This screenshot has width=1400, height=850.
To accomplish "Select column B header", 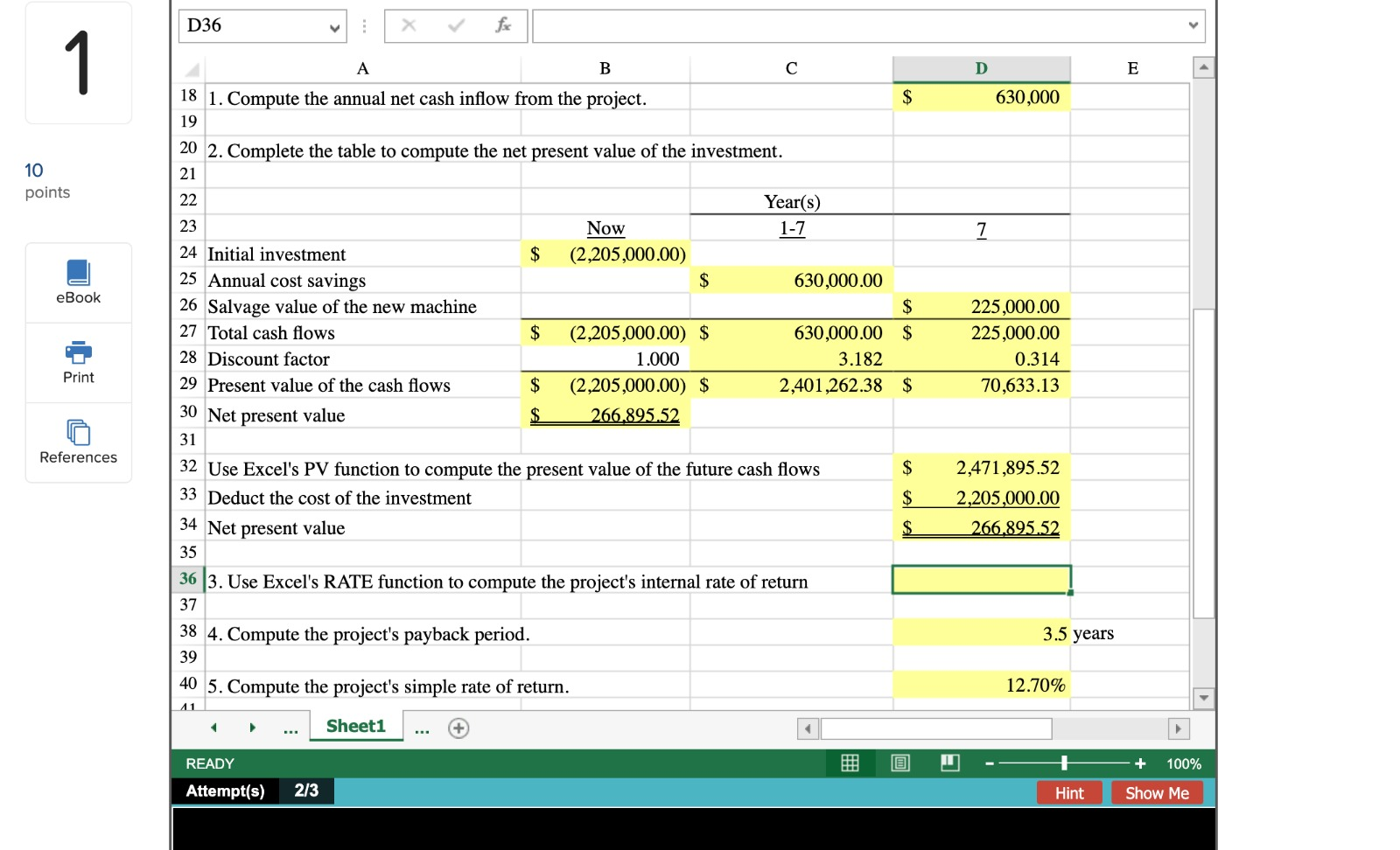I will coord(605,69).
